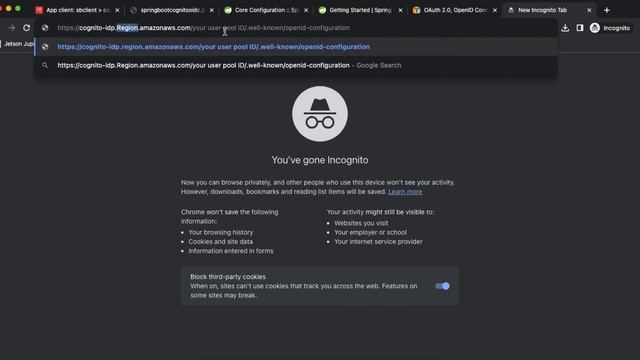Close the Core Configuration tab
640x360 pixels.
coord(306,10)
